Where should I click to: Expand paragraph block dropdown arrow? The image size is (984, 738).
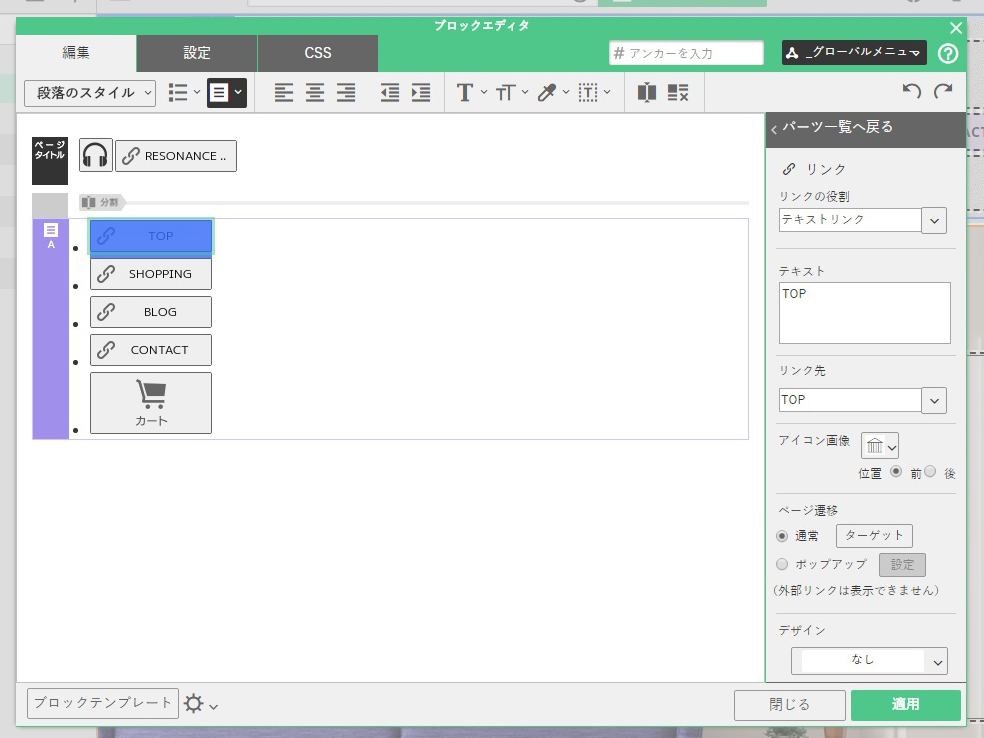tap(238, 92)
